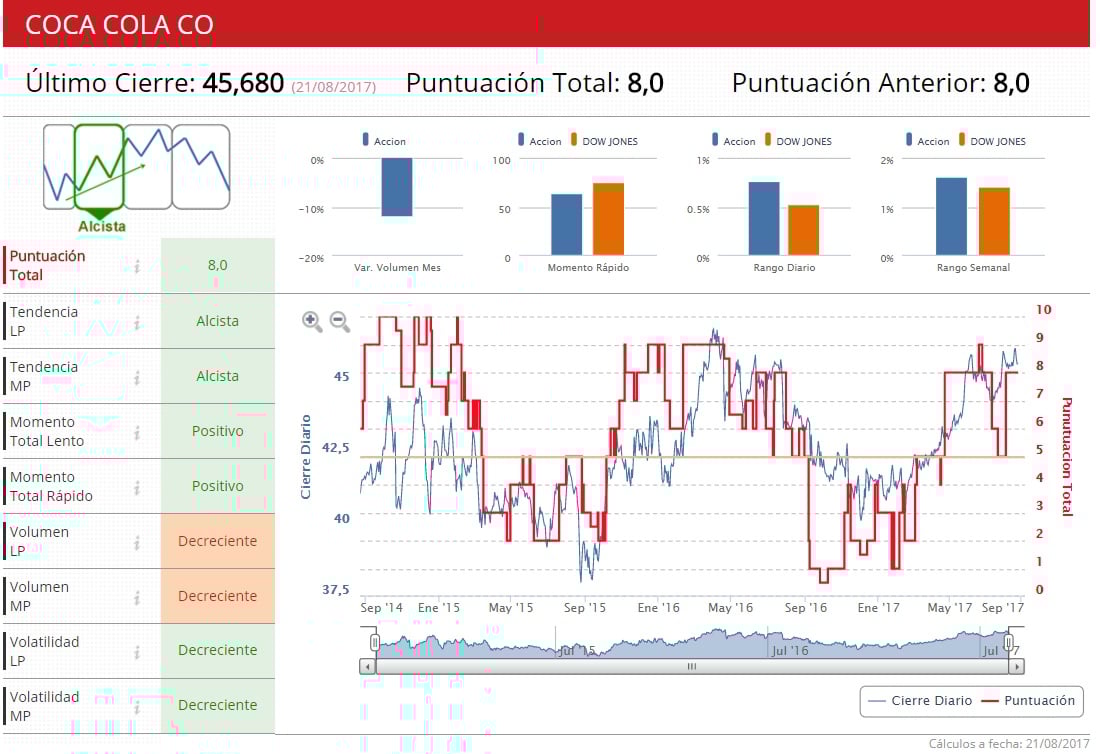Screen dimensions: 1100x754
Task: Click the Rango Semanal chart caption
Action: point(973,268)
